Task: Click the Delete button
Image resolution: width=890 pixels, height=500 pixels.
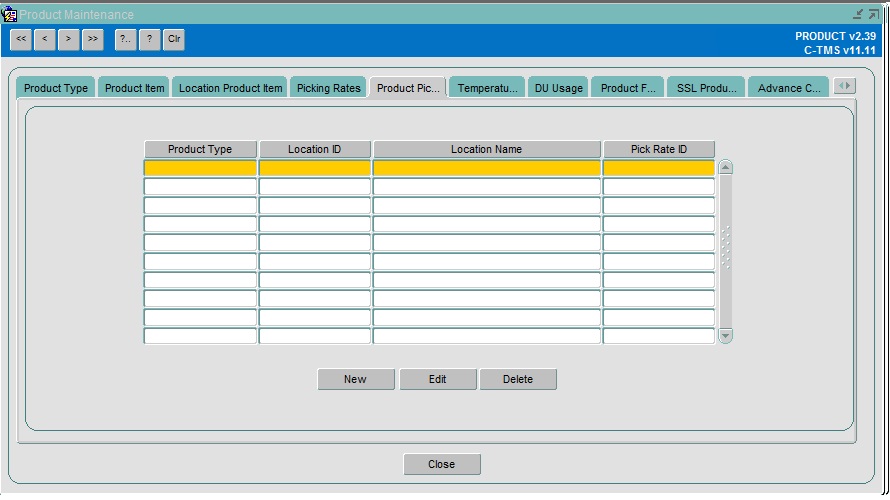Action: [x=518, y=379]
